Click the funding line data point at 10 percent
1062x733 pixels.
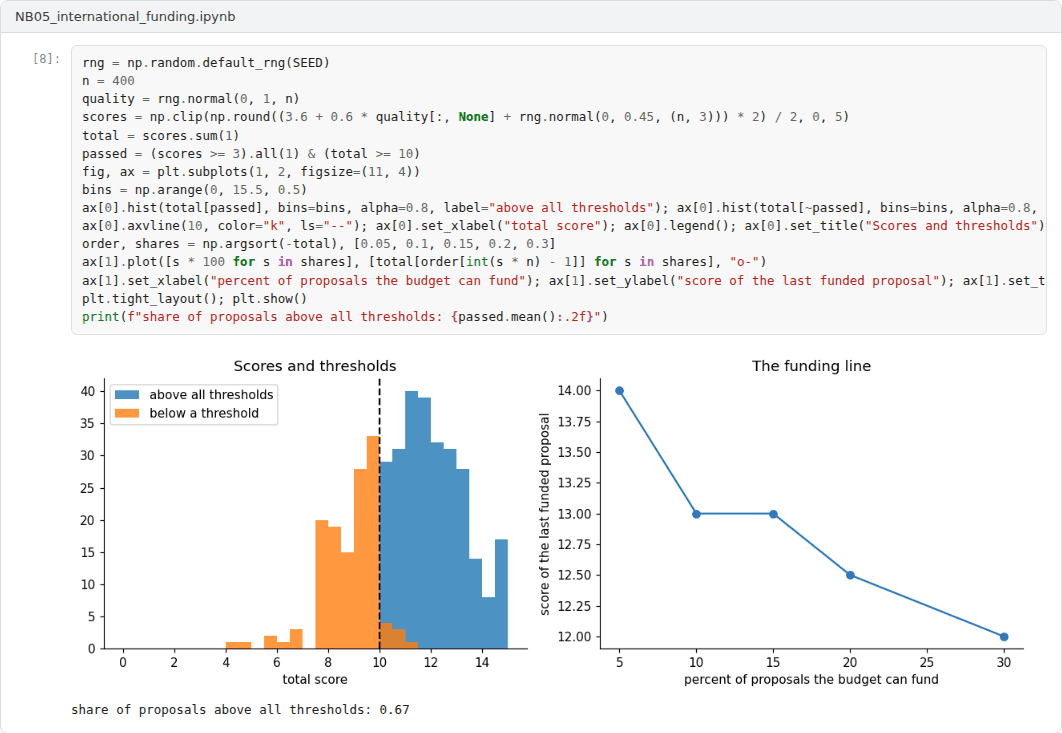point(696,514)
